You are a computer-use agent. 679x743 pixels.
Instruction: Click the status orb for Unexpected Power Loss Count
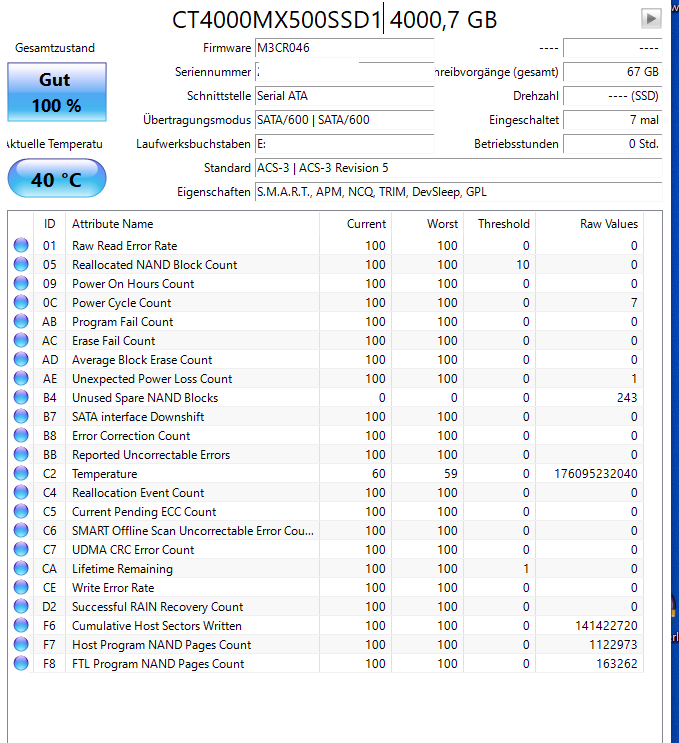(21, 379)
